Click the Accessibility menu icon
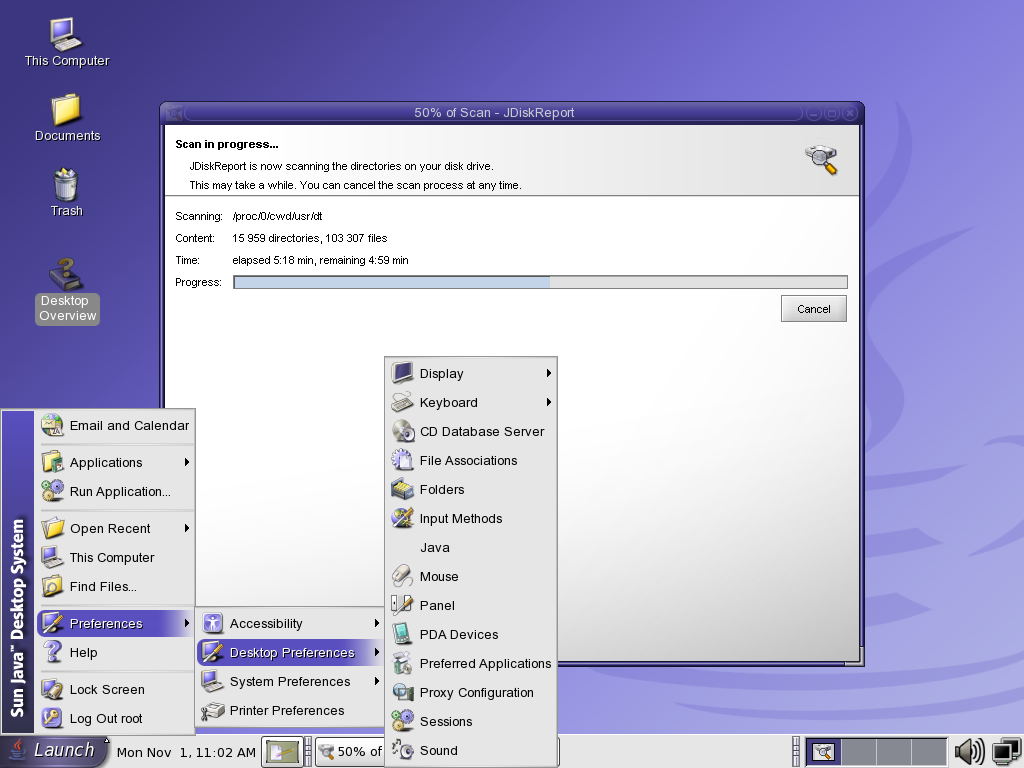Screen dimensions: 1024x768 tap(212, 623)
